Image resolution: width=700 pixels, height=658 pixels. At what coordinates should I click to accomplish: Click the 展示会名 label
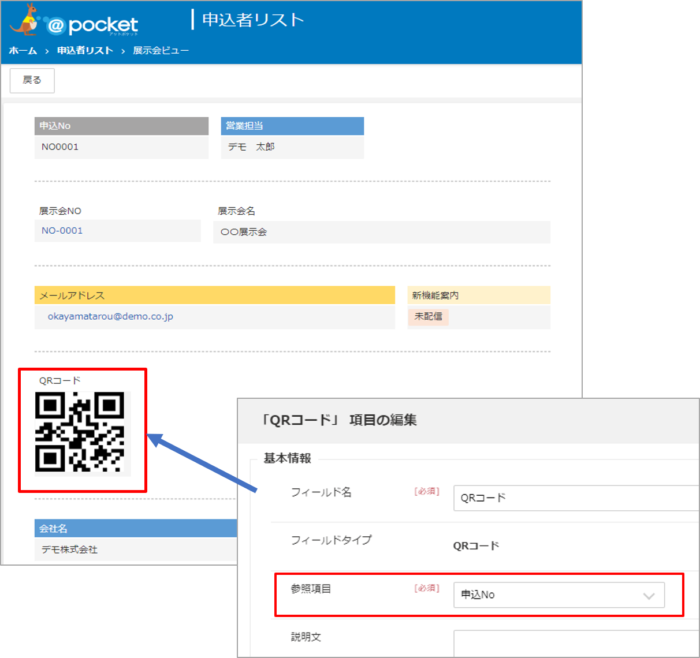236,211
